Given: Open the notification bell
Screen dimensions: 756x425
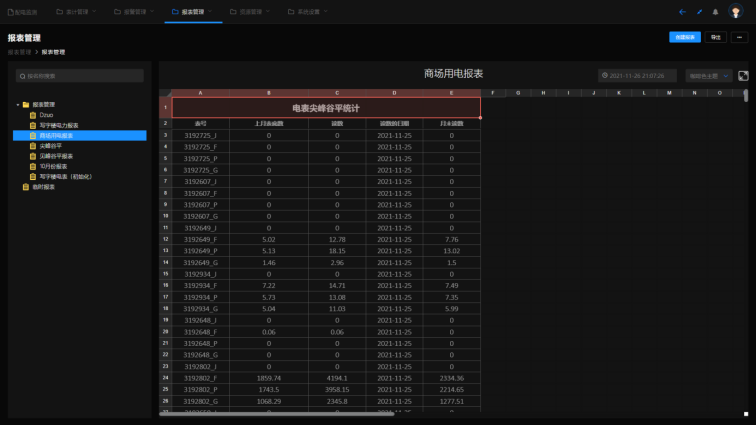Looking at the screenshot, I should pos(716,12).
